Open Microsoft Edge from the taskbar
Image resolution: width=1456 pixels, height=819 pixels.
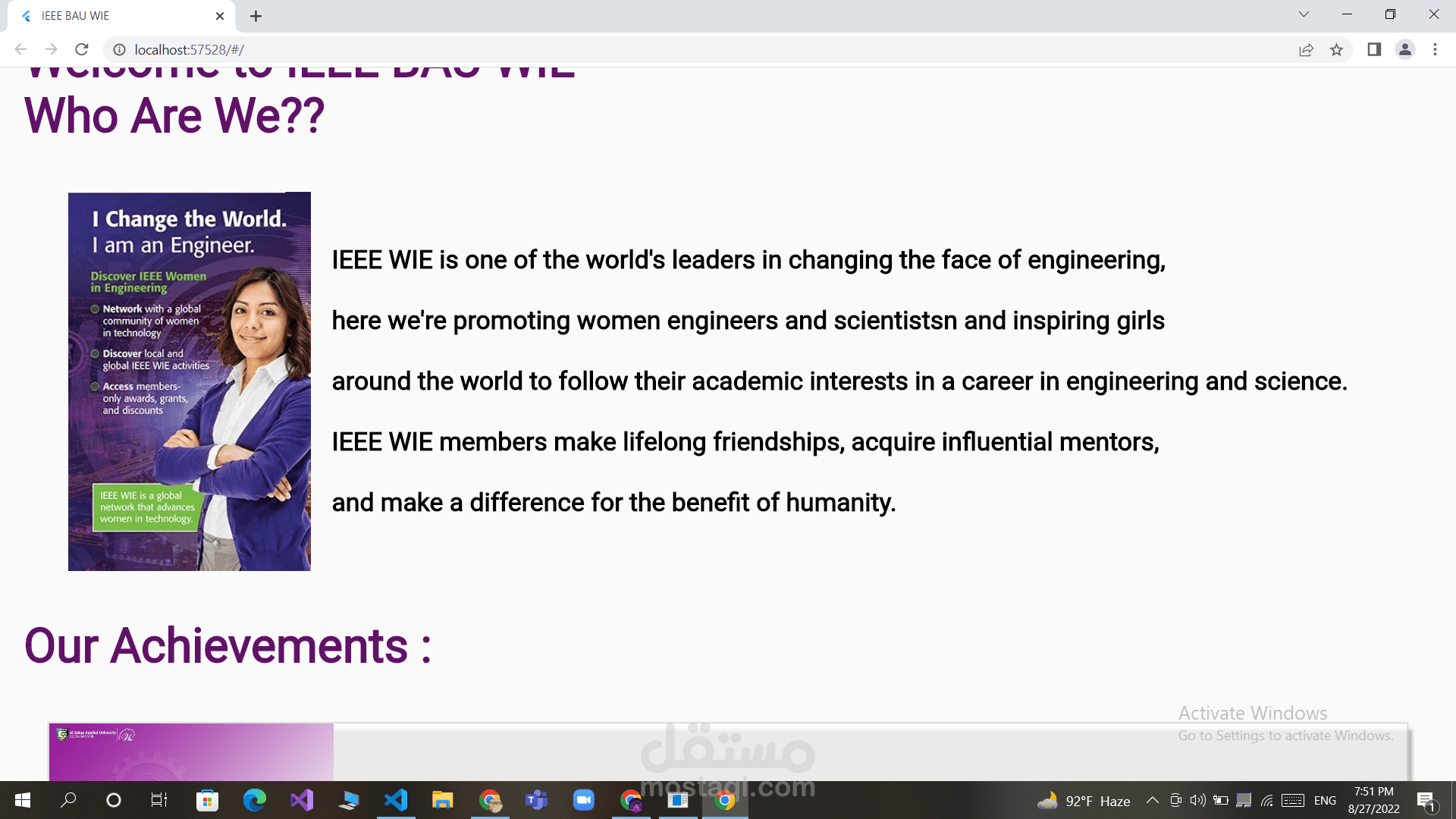pos(254,800)
